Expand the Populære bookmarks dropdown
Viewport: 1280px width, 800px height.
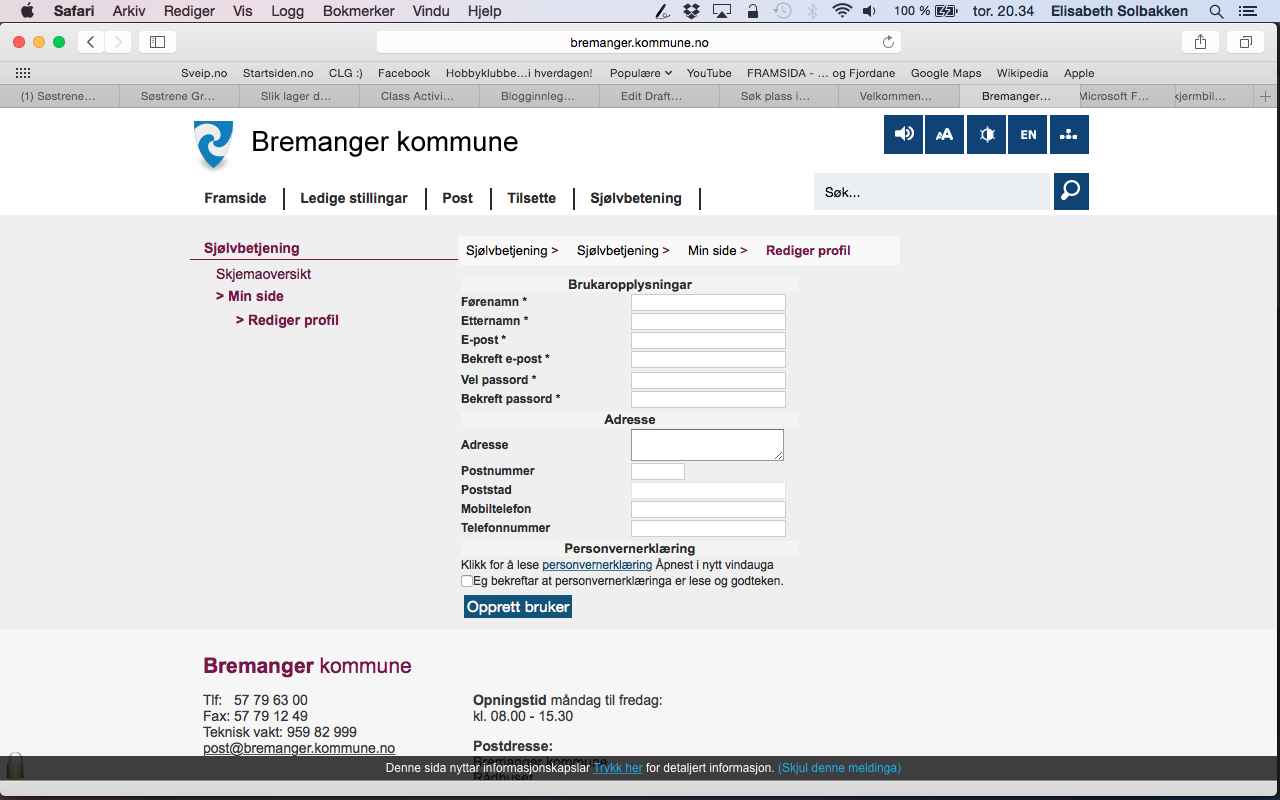(x=640, y=73)
